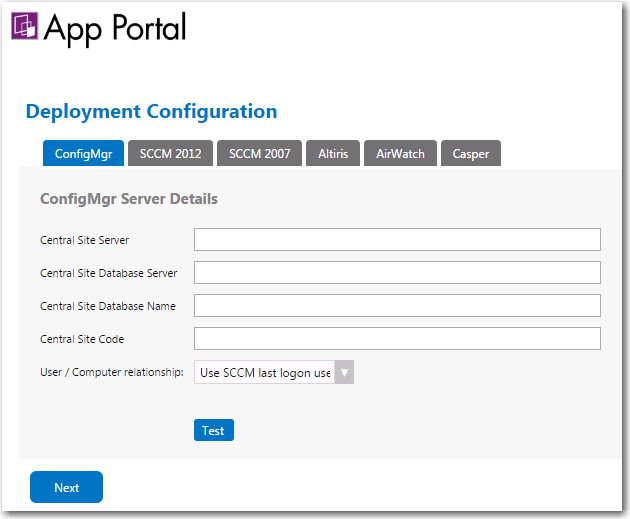Click the Central Site Server label
Image resolution: width=630 pixels, height=519 pixels.
coord(84,240)
